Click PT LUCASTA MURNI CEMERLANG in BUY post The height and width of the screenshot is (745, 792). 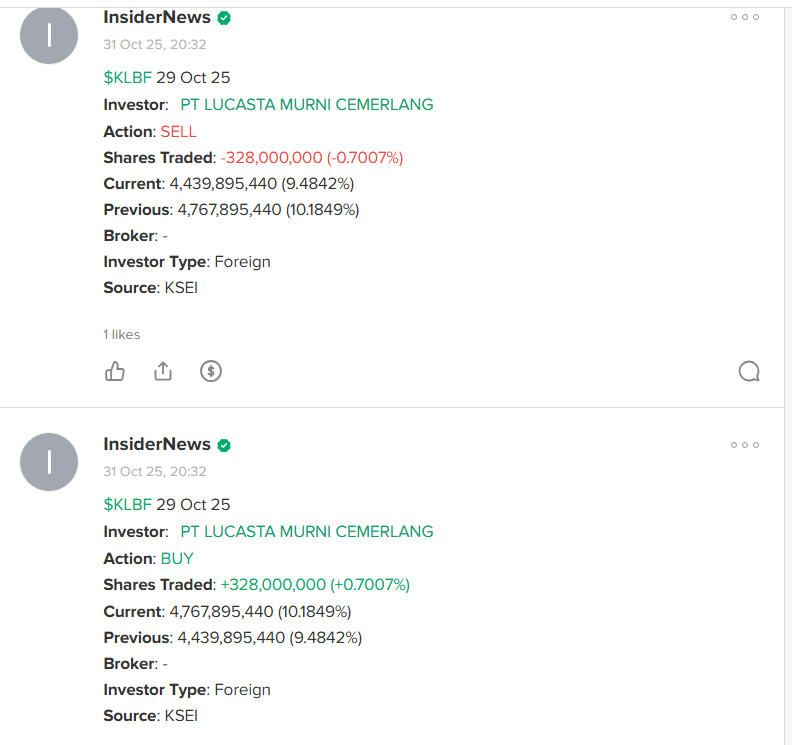(x=307, y=532)
